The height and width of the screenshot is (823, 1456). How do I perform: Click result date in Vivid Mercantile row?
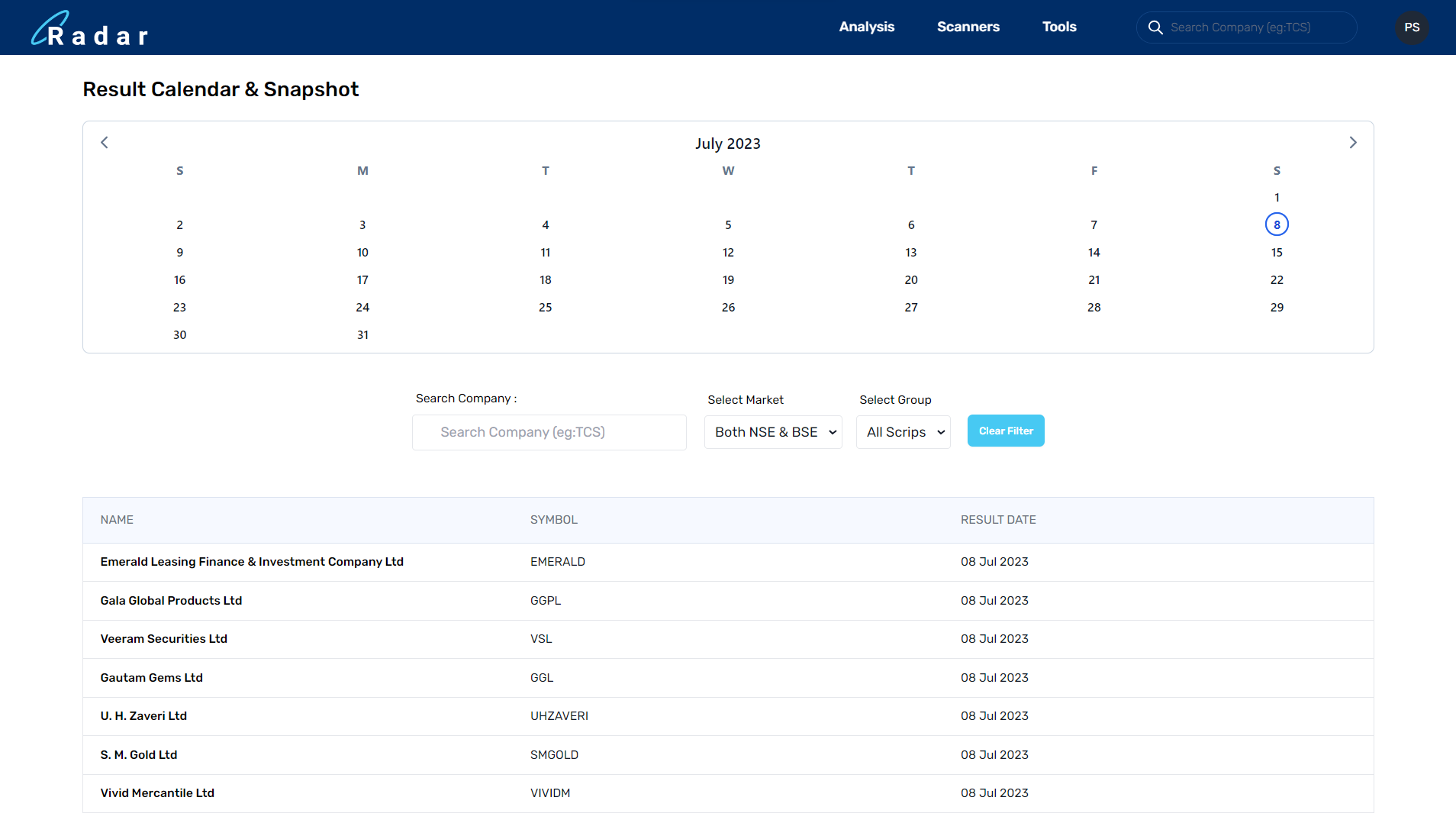[x=994, y=793]
